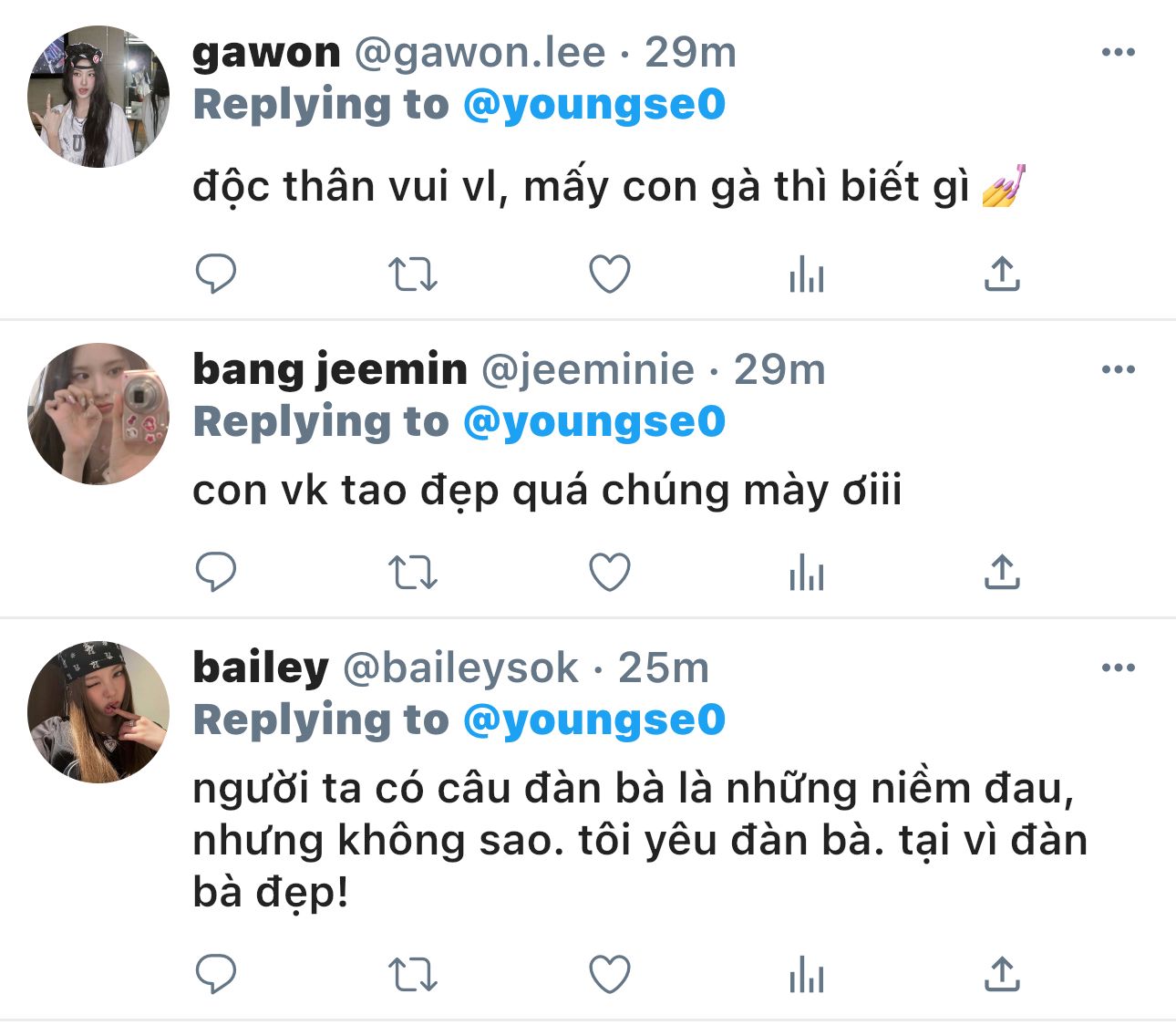Reply to bang jeemin's tweet
This screenshot has width=1176, height=1025.
[x=216, y=573]
